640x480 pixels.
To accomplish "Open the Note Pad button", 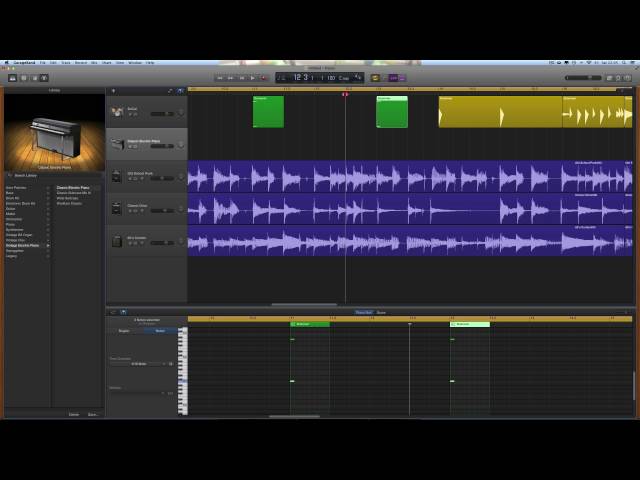I will coord(610,78).
